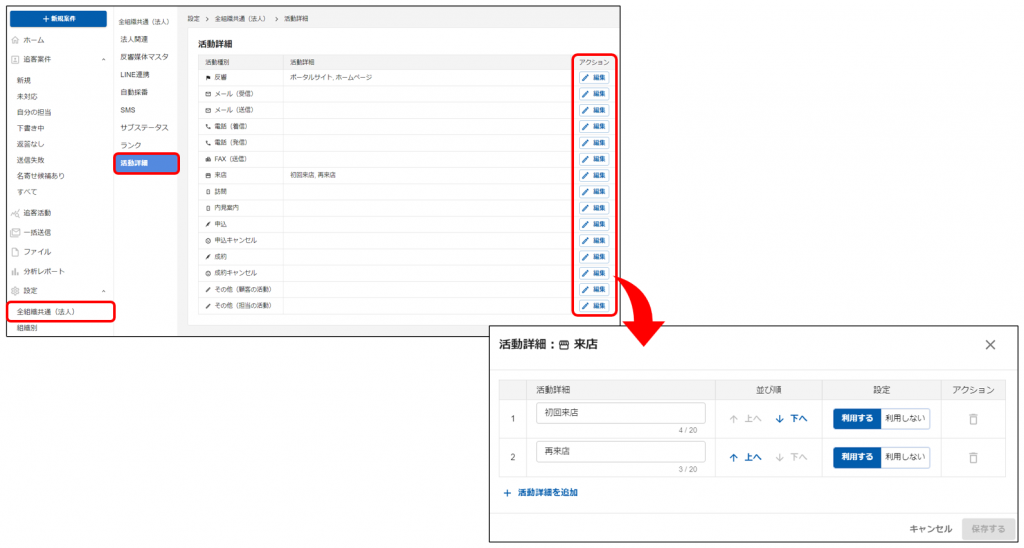Select 新規 under 追客案件
The width and height of the screenshot is (1024, 548).
coord(24,80)
